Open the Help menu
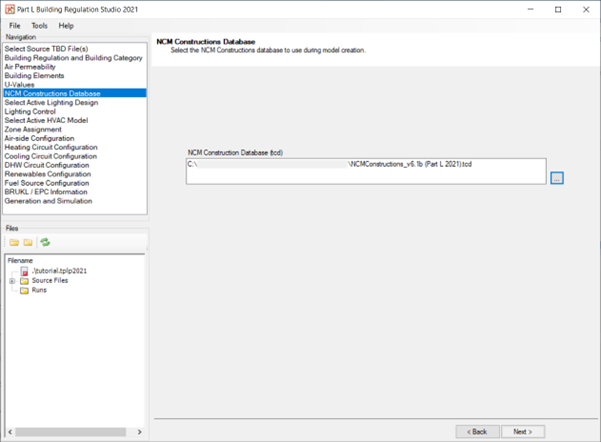The height and width of the screenshot is (442, 601). 66,26
